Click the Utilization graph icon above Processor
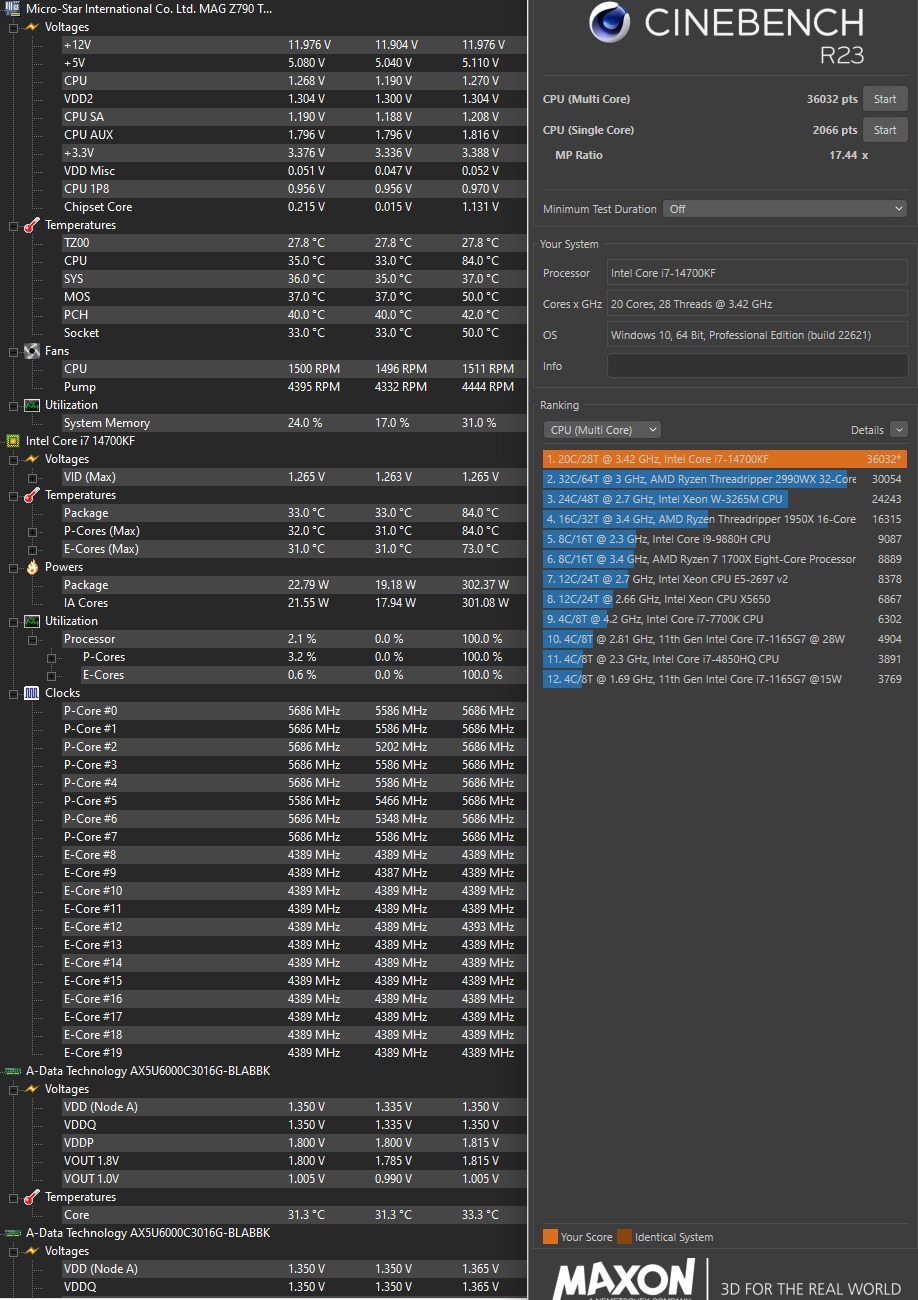The image size is (918, 1300). click(31, 621)
